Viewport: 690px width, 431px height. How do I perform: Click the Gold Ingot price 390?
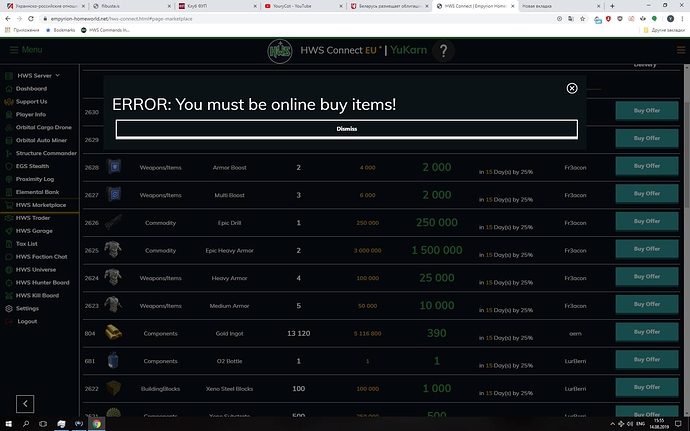pyautogui.click(x=437, y=333)
